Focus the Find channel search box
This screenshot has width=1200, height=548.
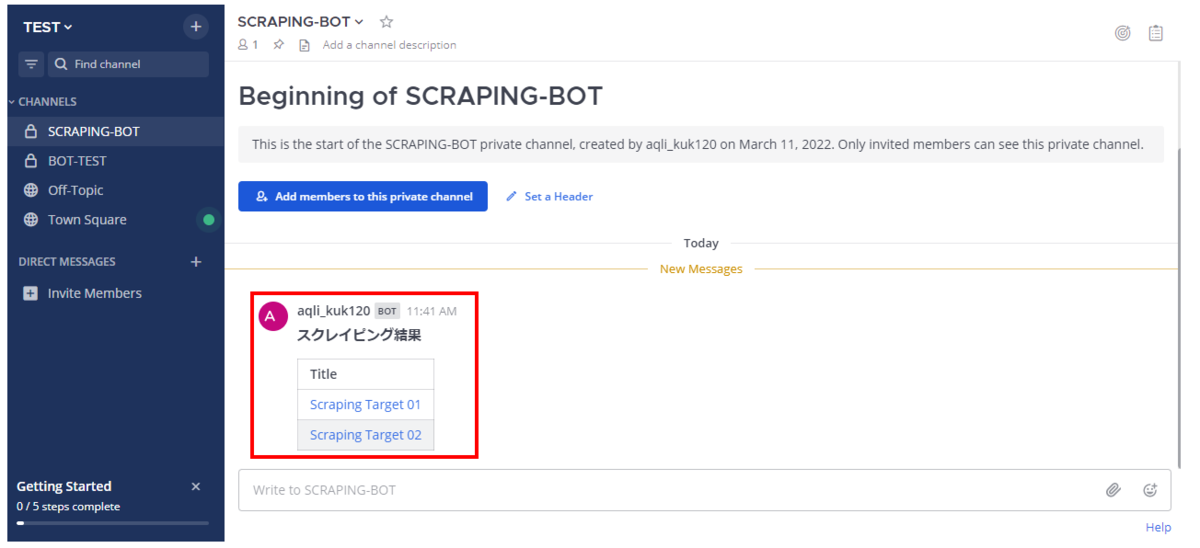pyautogui.click(x=129, y=64)
